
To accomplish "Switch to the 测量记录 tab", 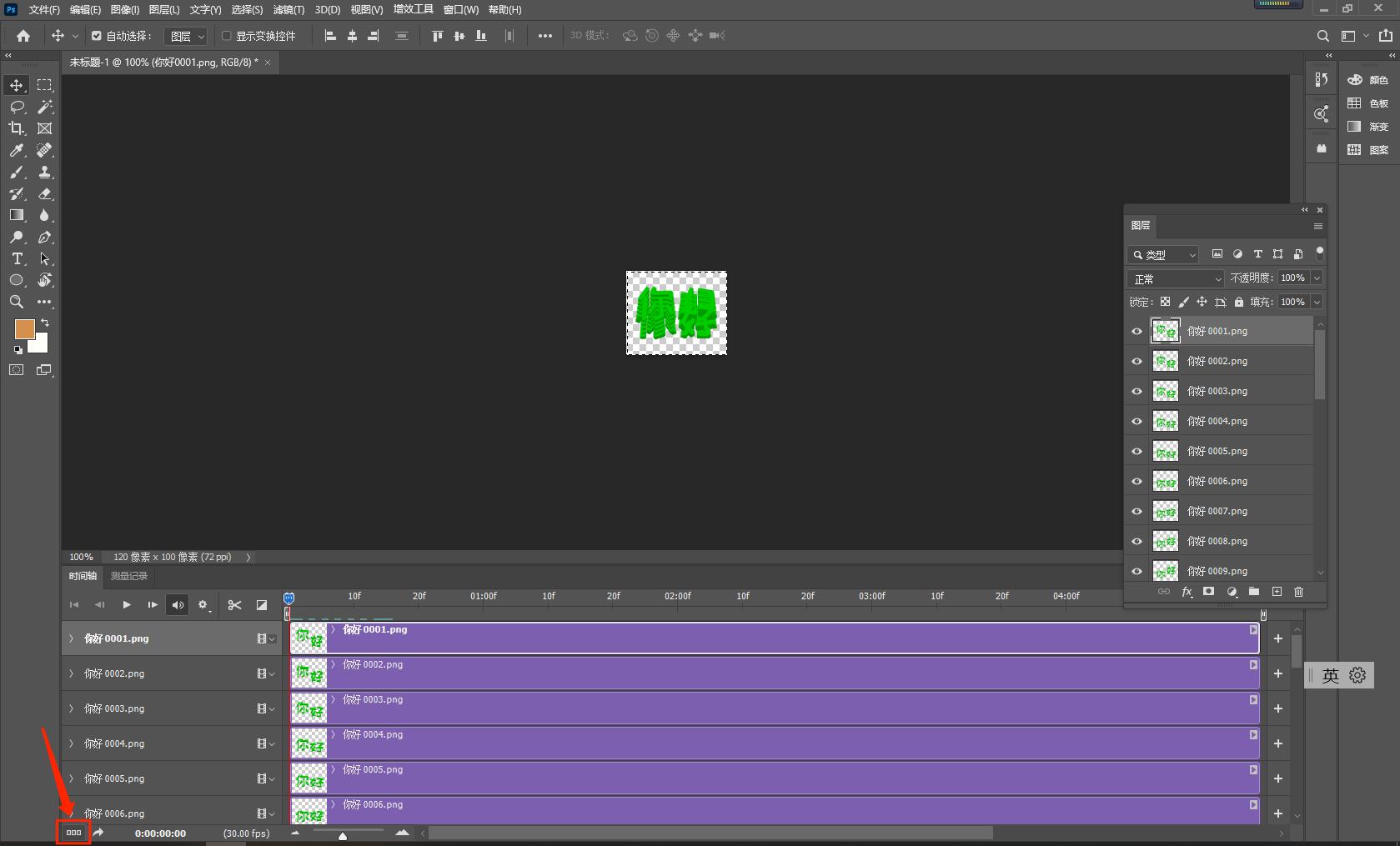I will 129,576.
